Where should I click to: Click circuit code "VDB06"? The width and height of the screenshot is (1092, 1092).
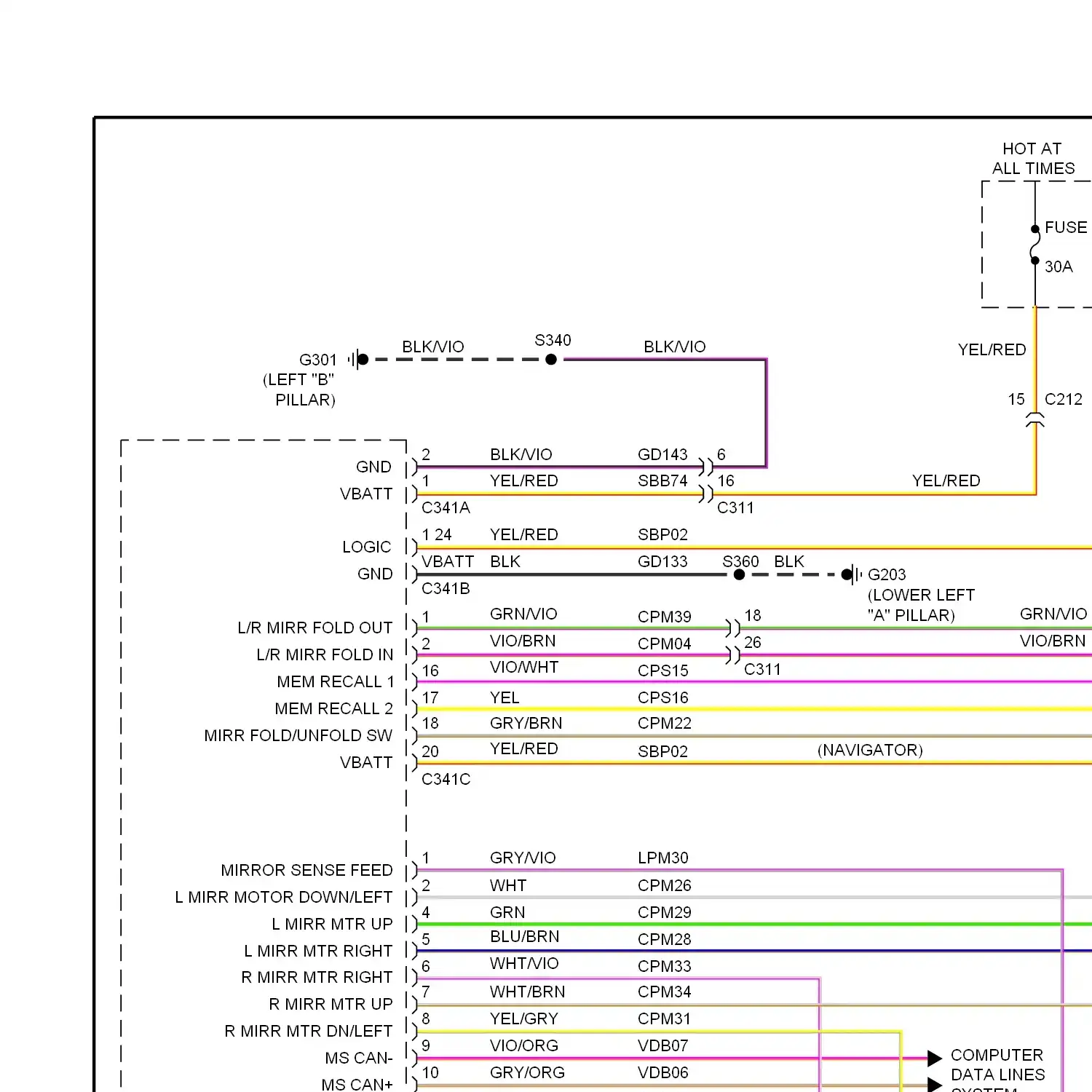click(x=662, y=1072)
